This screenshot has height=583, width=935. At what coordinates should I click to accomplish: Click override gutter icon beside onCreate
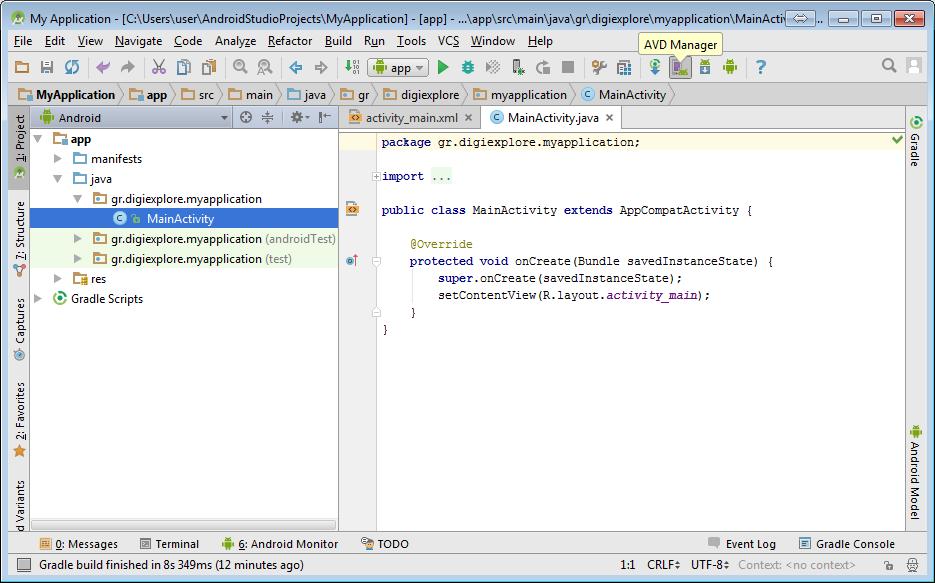click(x=352, y=261)
